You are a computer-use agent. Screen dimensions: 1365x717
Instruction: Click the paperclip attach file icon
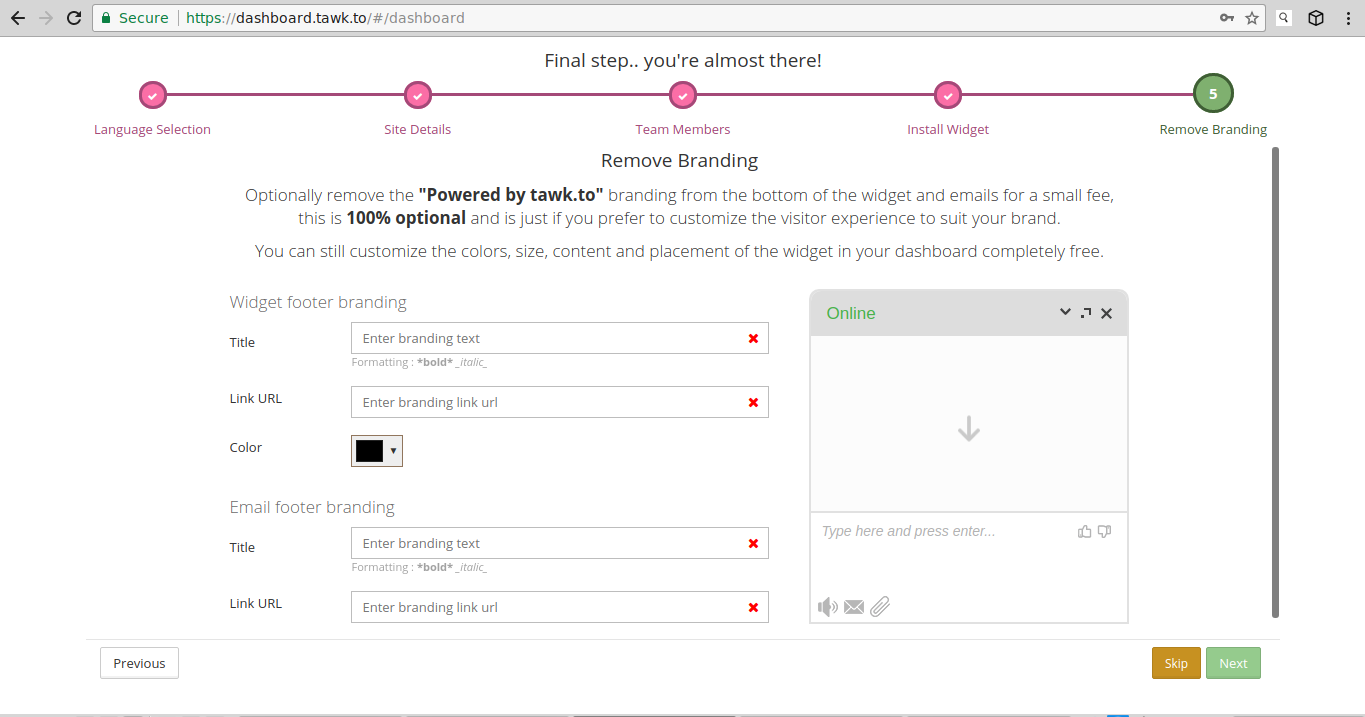pyautogui.click(x=879, y=607)
